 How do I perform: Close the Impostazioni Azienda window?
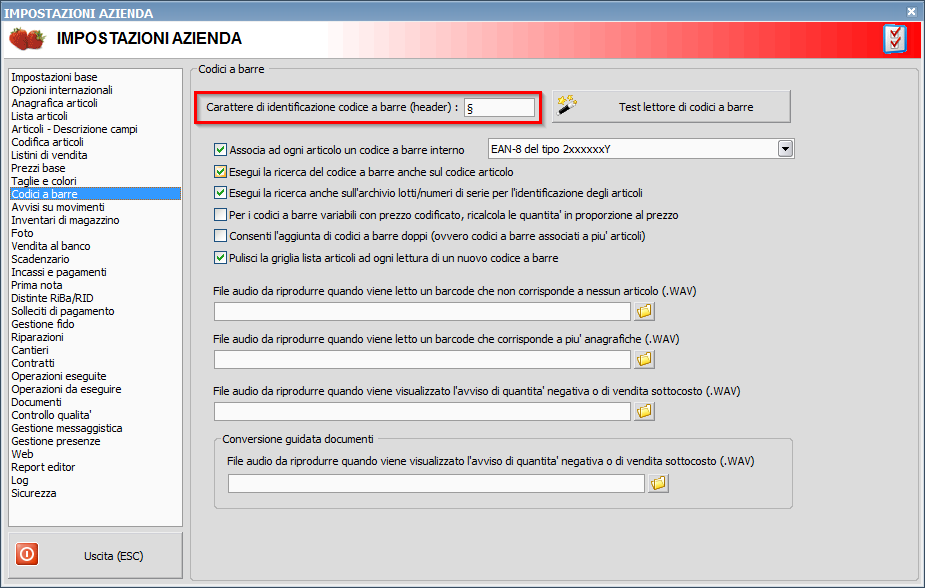click(x=911, y=11)
